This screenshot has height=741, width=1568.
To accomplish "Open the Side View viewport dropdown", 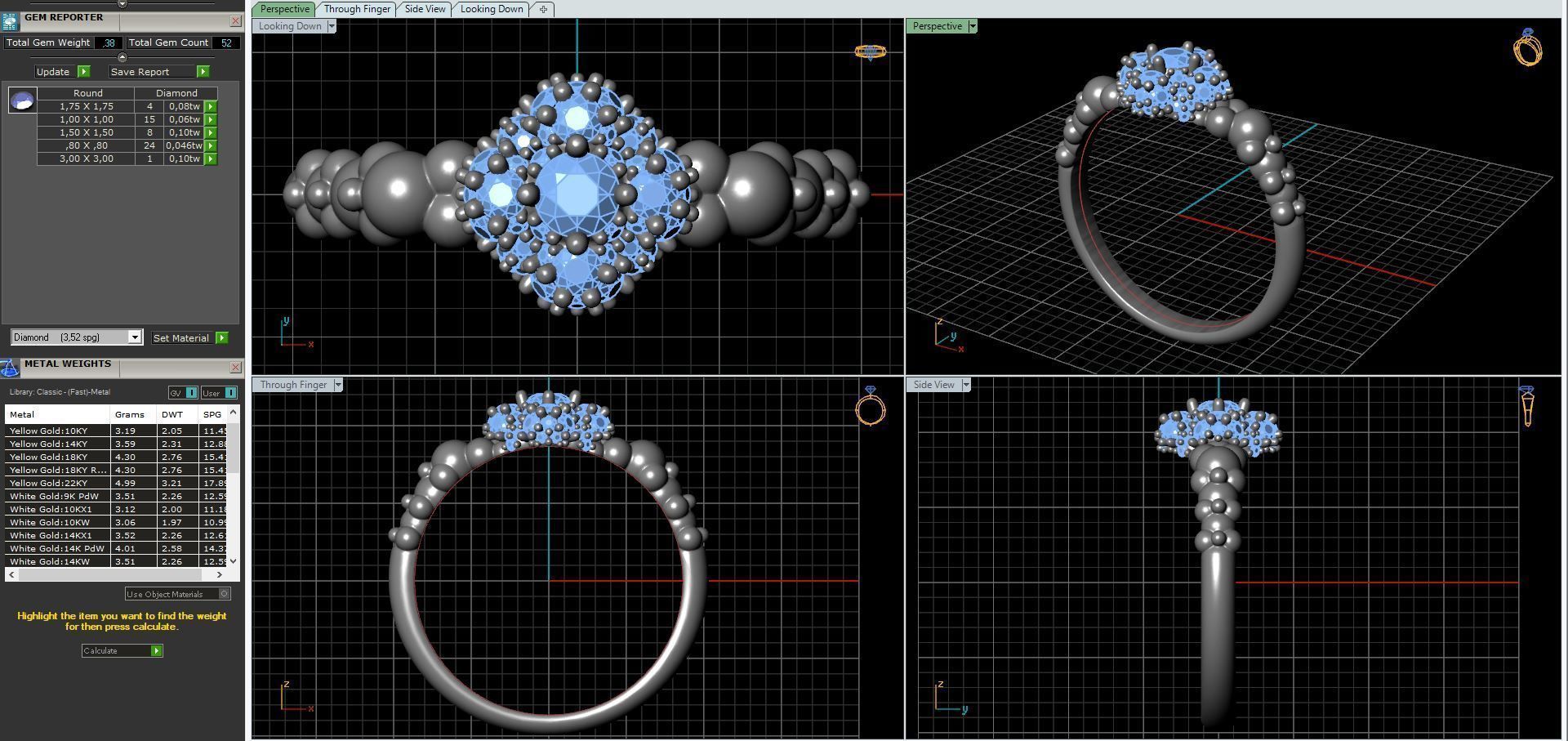I will tap(965, 385).
